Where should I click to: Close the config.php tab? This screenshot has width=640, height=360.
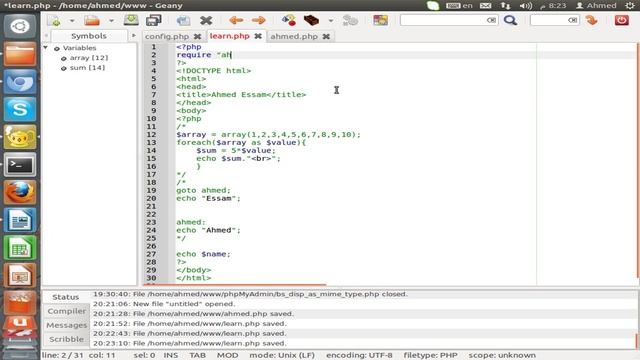[x=198, y=36]
